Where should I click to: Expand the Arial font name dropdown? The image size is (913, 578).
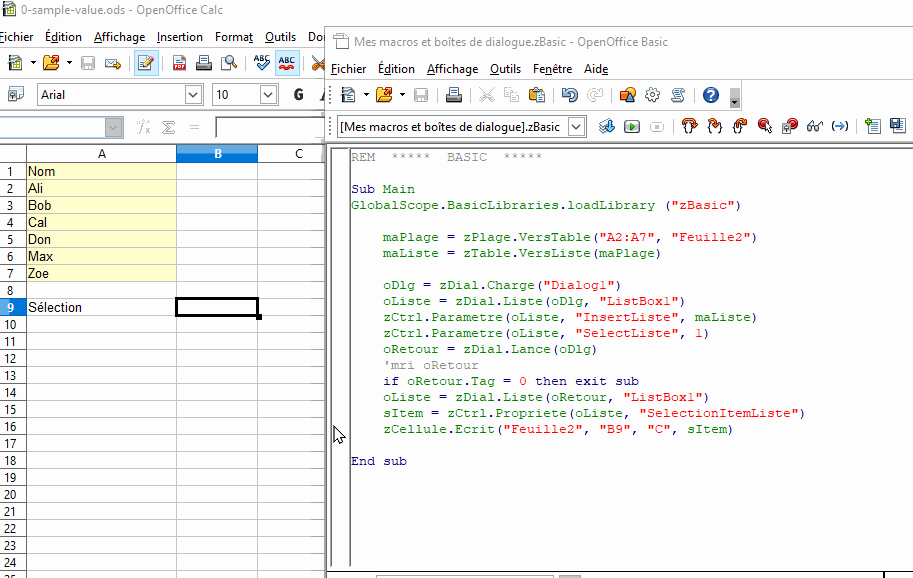tap(193, 94)
